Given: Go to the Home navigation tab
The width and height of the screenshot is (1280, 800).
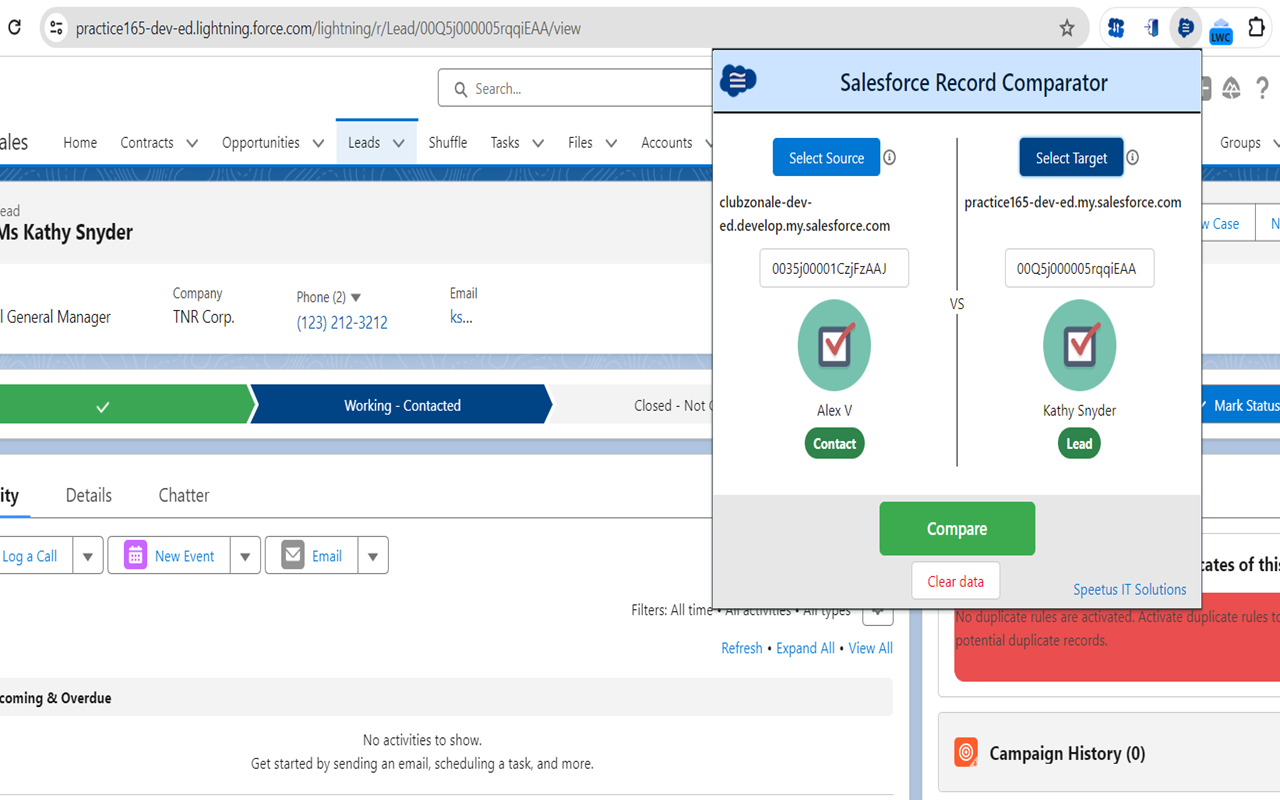Looking at the screenshot, I should pos(80,143).
